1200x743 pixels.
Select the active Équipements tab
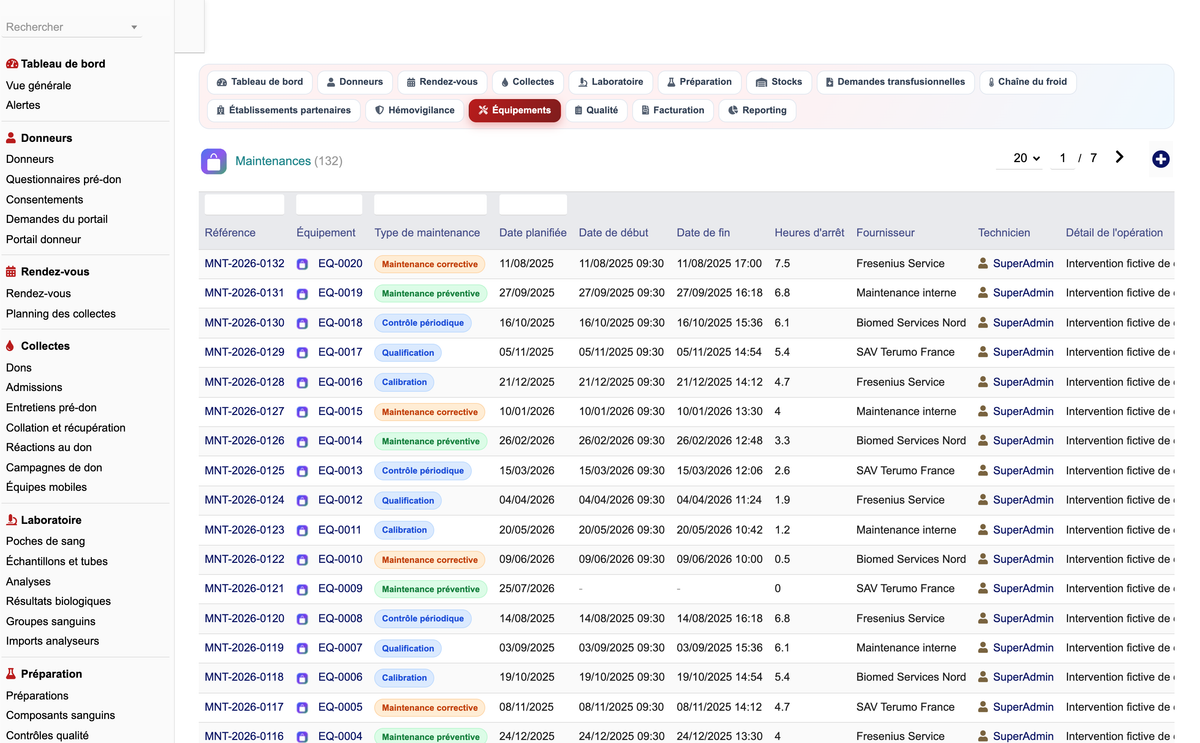tap(515, 110)
